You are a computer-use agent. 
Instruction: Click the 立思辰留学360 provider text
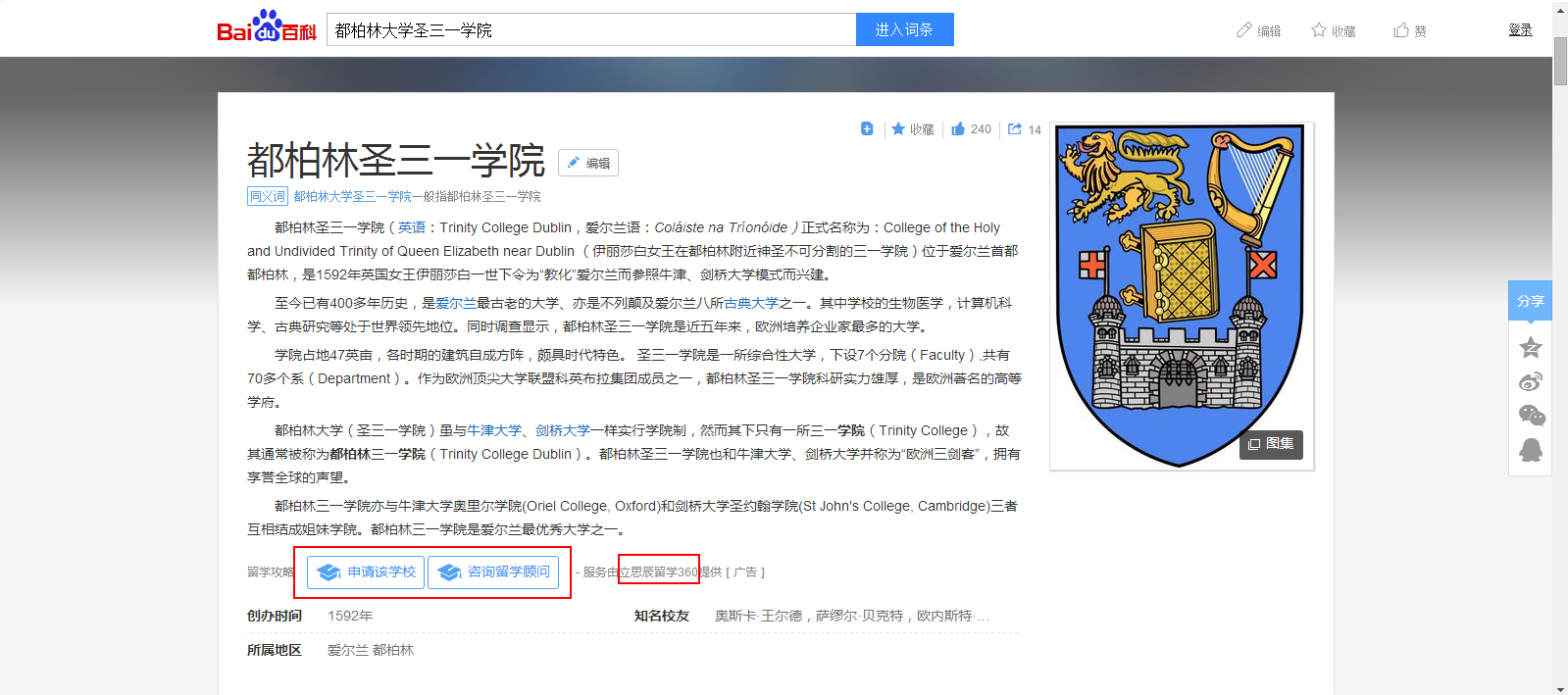pos(658,571)
